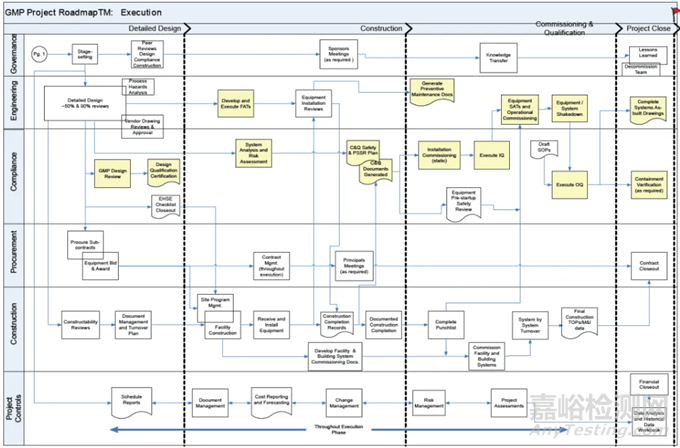Click Generate Preventive Maintenance Docs shape
The image size is (680, 448).
tap(432, 88)
